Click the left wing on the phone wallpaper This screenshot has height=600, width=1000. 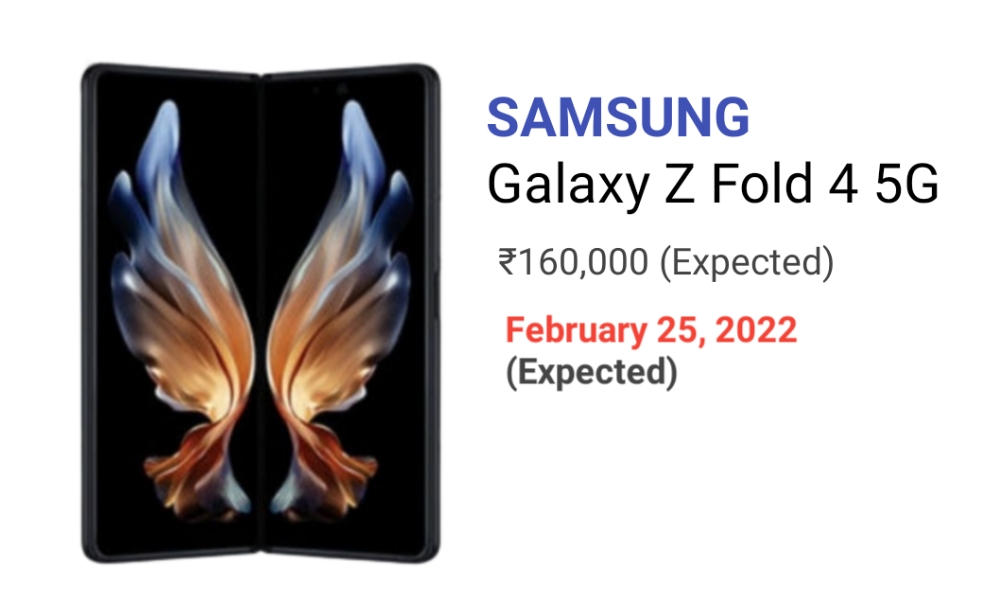click(182, 306)
